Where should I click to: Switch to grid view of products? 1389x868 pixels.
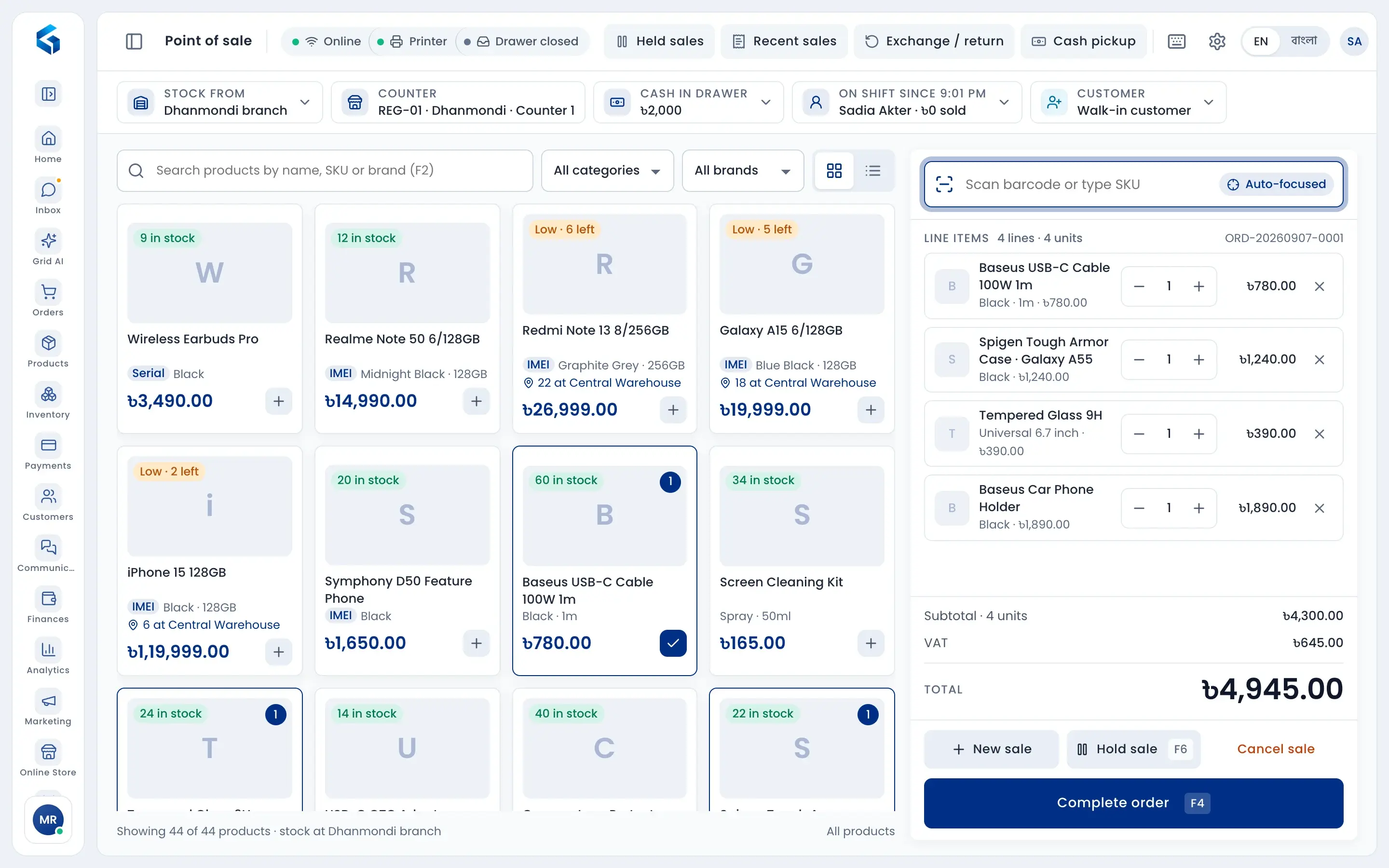[x=834, y=171]
